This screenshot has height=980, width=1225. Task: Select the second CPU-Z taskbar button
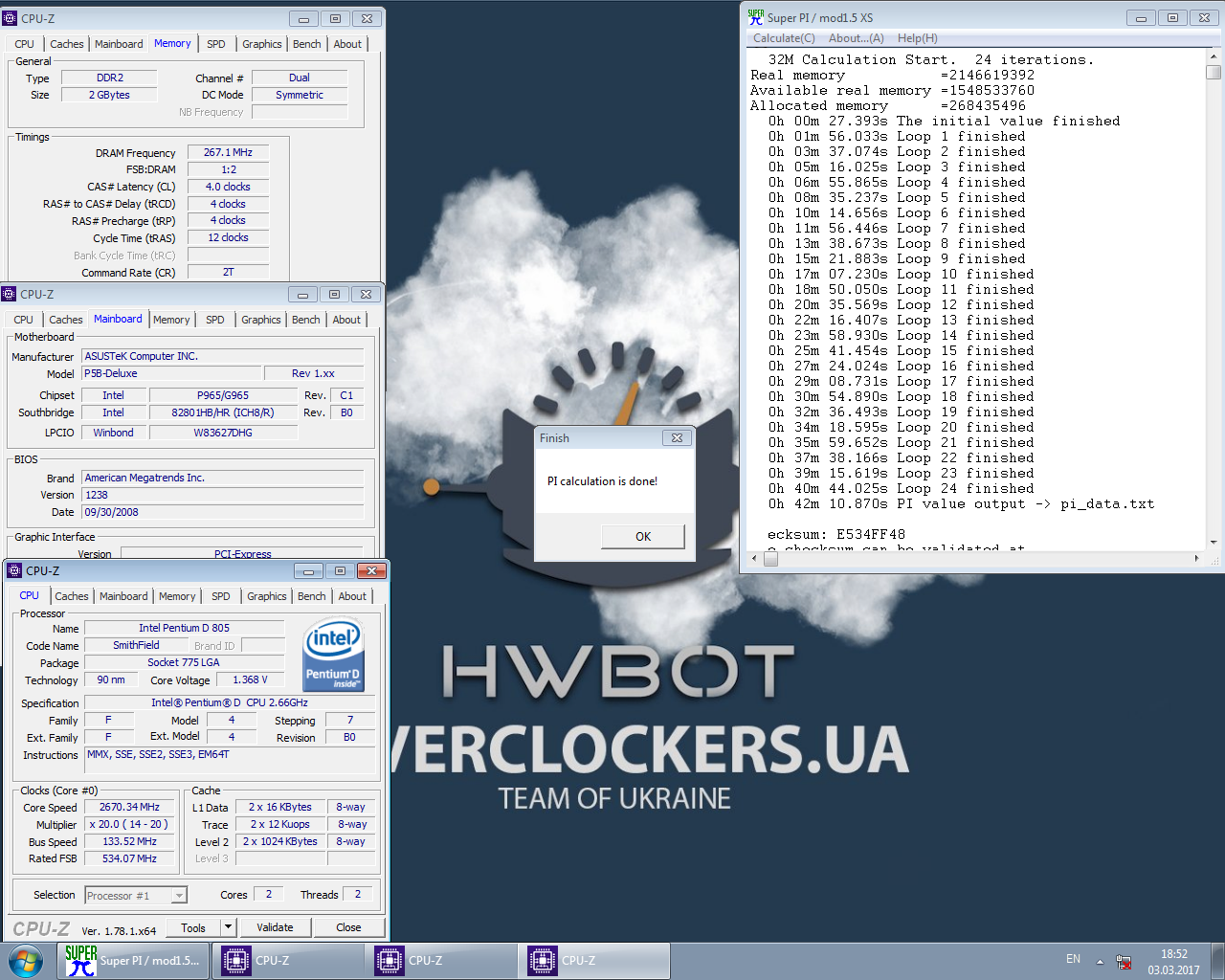pos(440,961)
